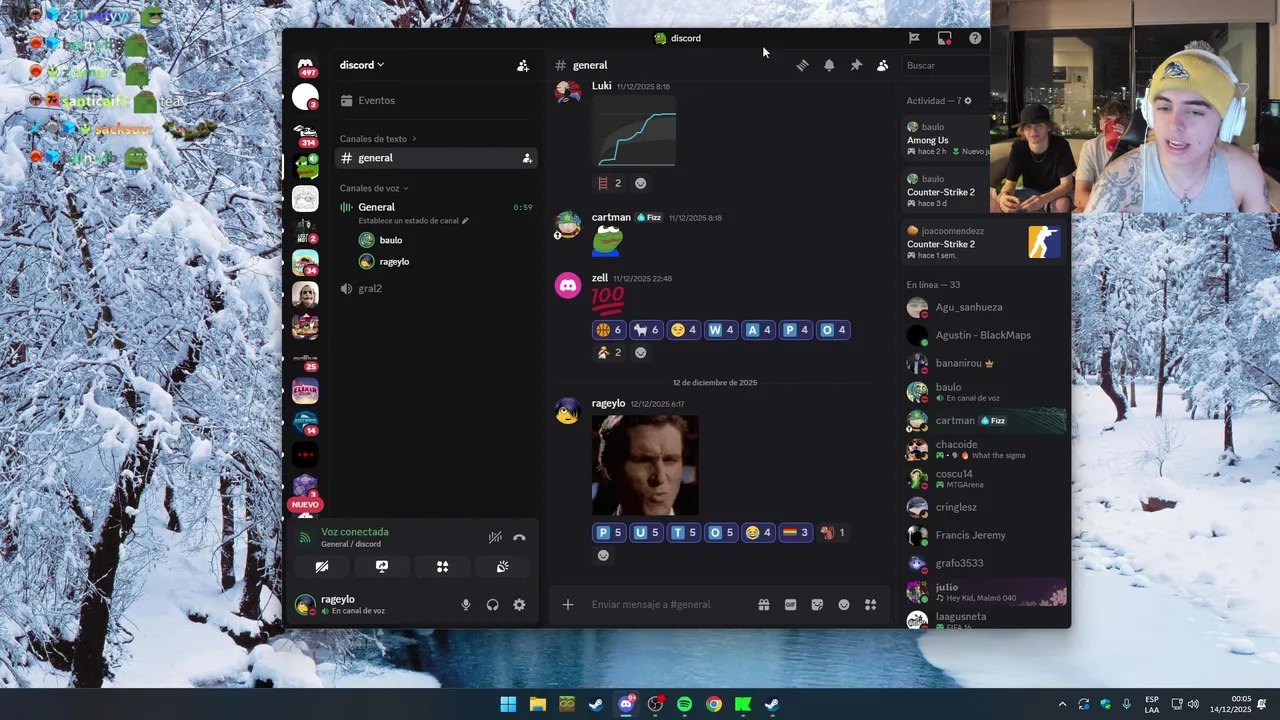Open rageylo's GIF image
This screenshot has width=1280, height=720.
645,465
